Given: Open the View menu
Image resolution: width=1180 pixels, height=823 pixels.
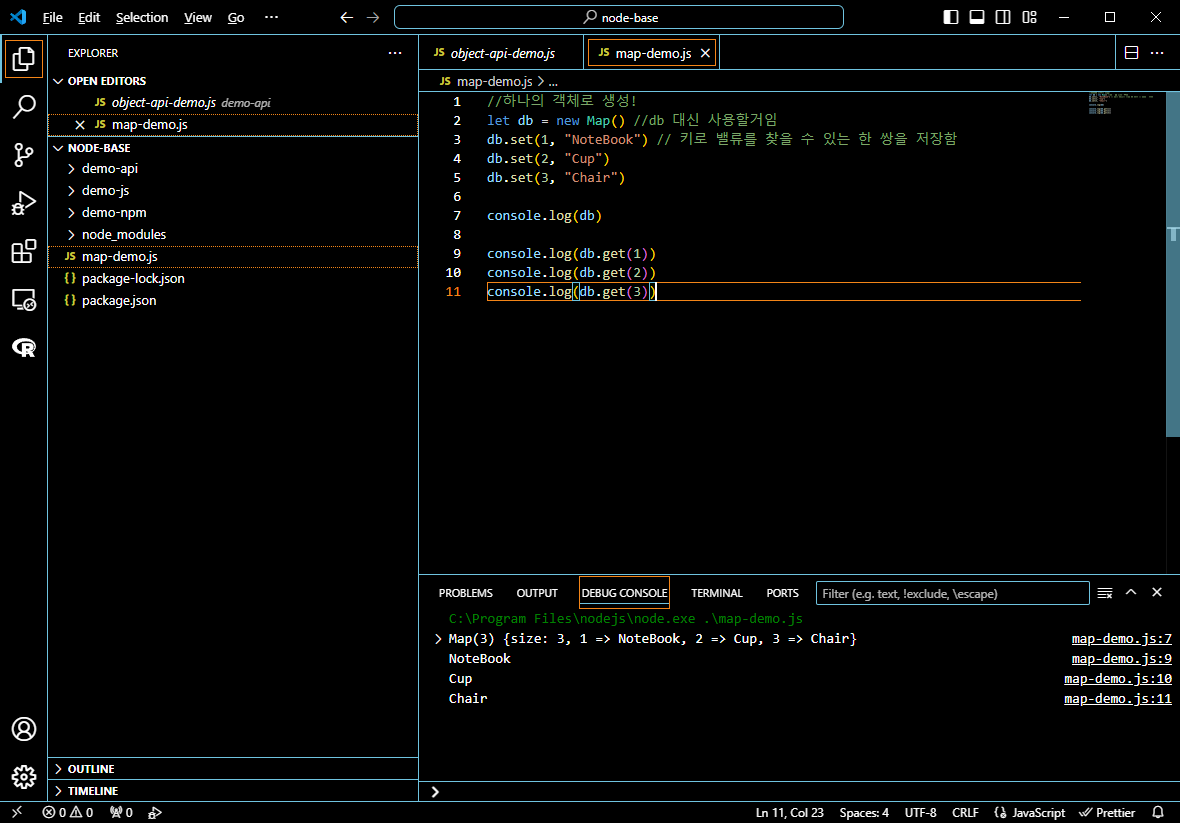Looking at the screenshot, I should [x=198, y=17].
